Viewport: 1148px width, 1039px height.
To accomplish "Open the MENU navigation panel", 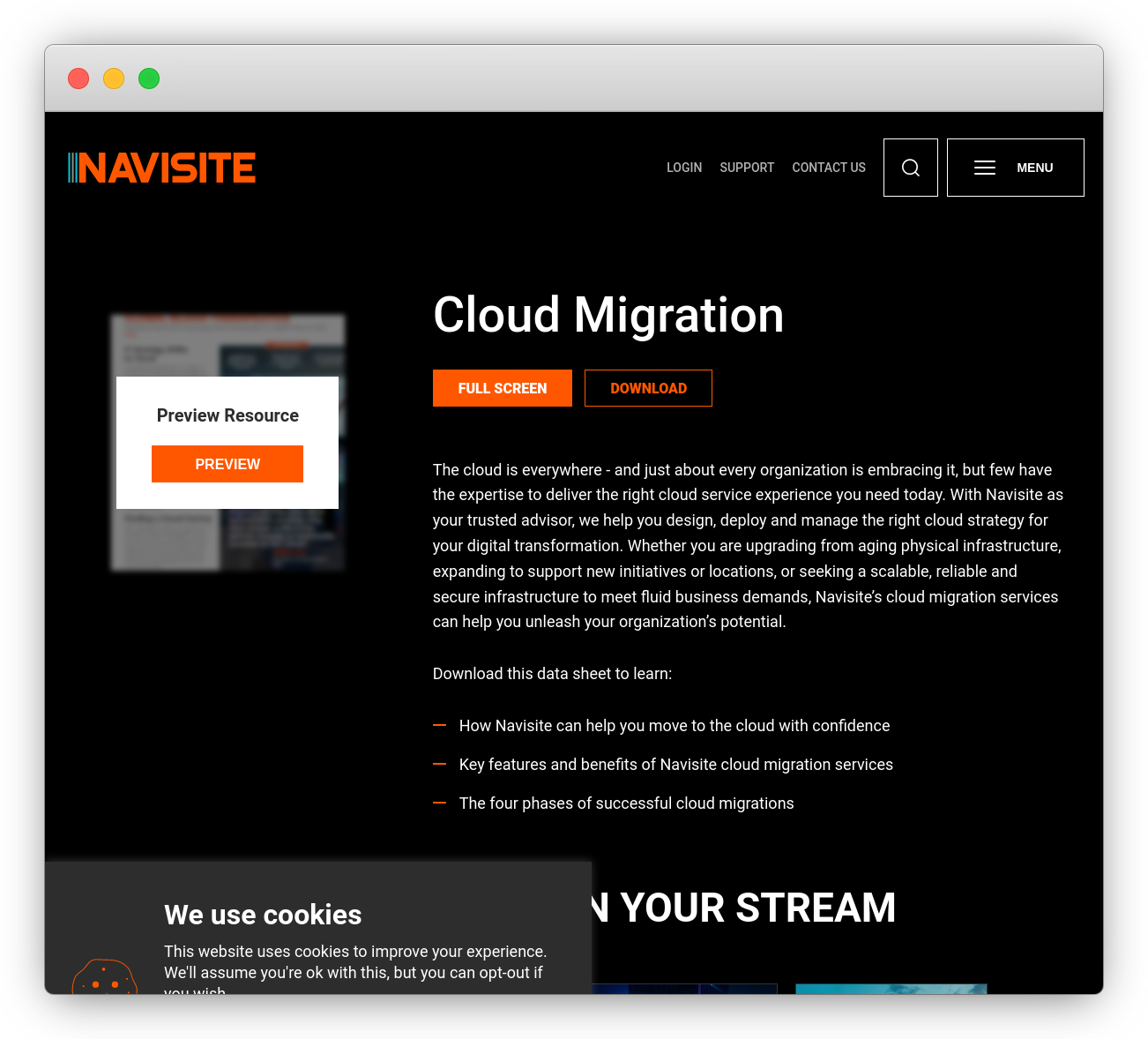I will pyautogui.click(x=1015, y=167).
